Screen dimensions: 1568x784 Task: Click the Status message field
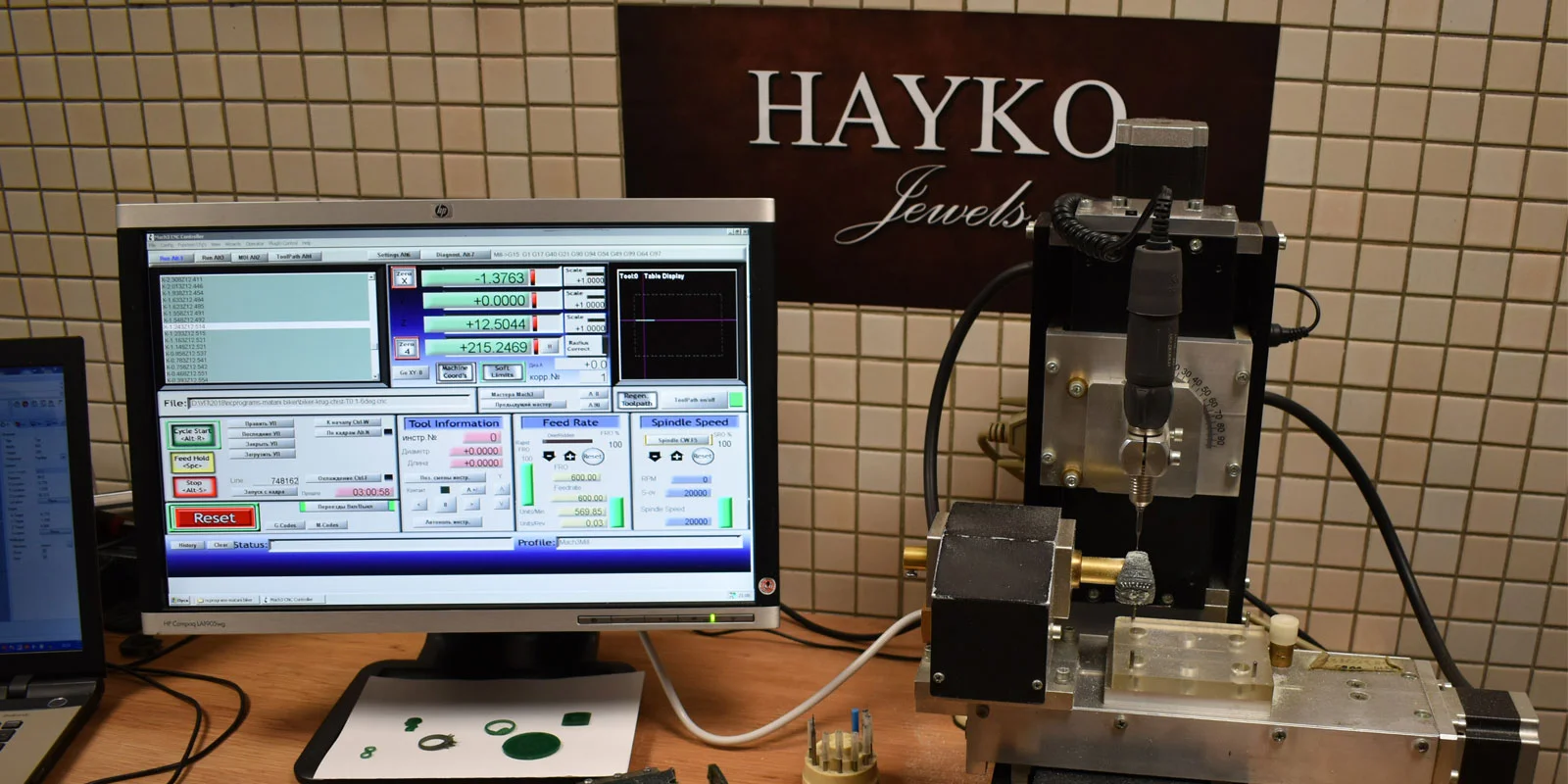390,545
